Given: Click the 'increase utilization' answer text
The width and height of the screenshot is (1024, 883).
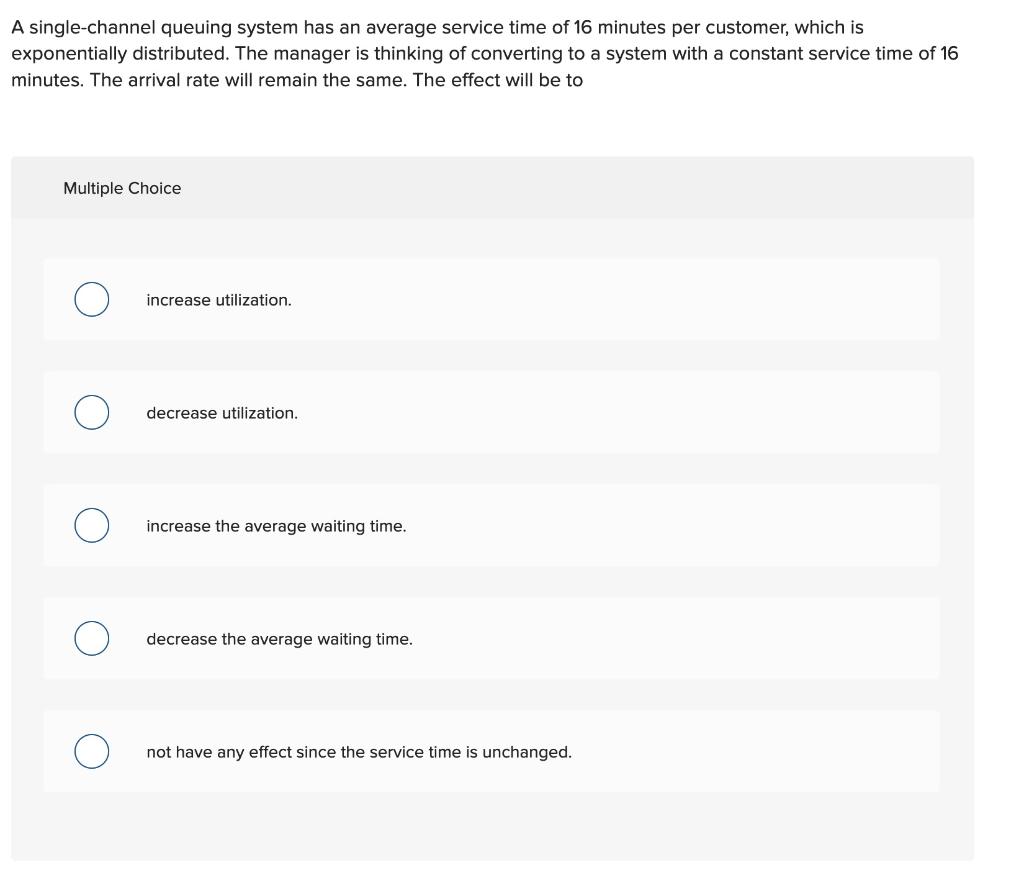Looking at the screenshot, I should click(218, 299).
